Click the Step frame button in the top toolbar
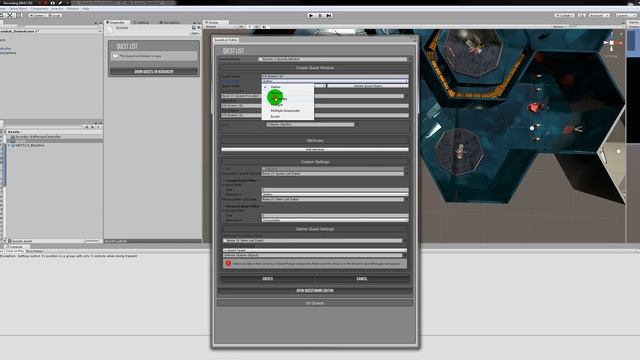The image size is (640, 360). (x=329, y=16)
